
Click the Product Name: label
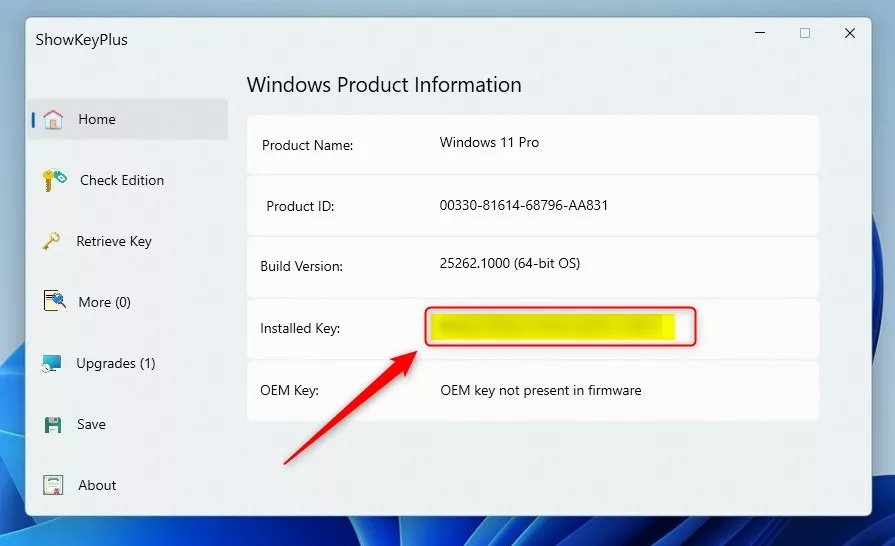(x=307, y=145)
